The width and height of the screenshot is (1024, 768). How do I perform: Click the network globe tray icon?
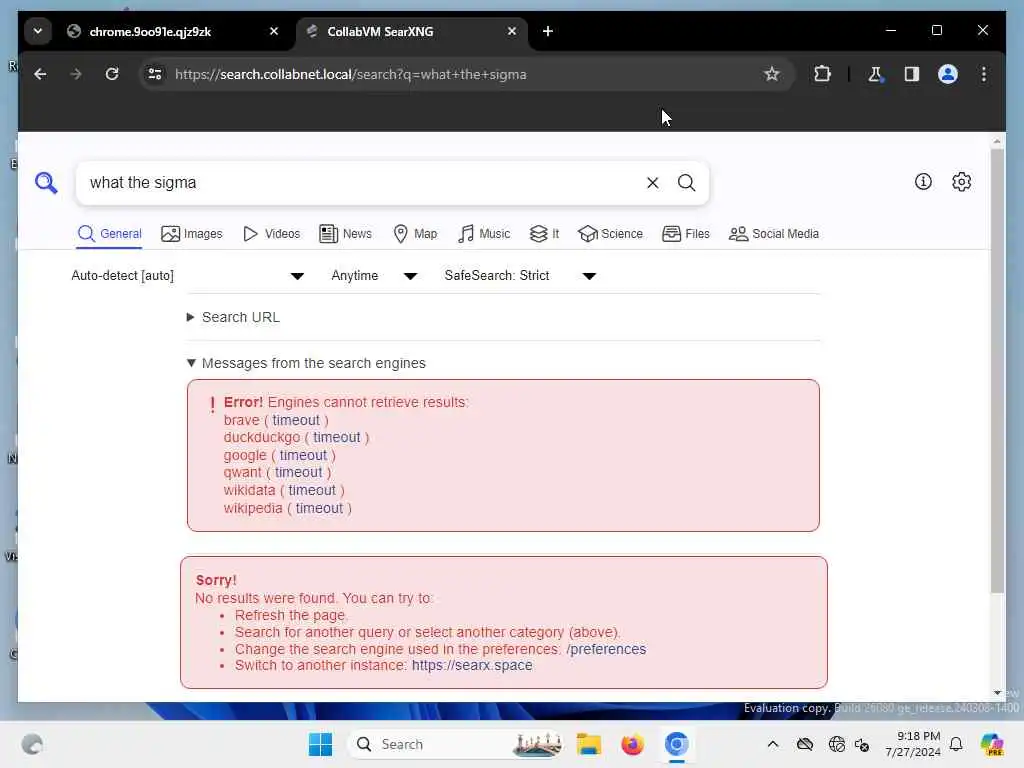coord(835,744)
